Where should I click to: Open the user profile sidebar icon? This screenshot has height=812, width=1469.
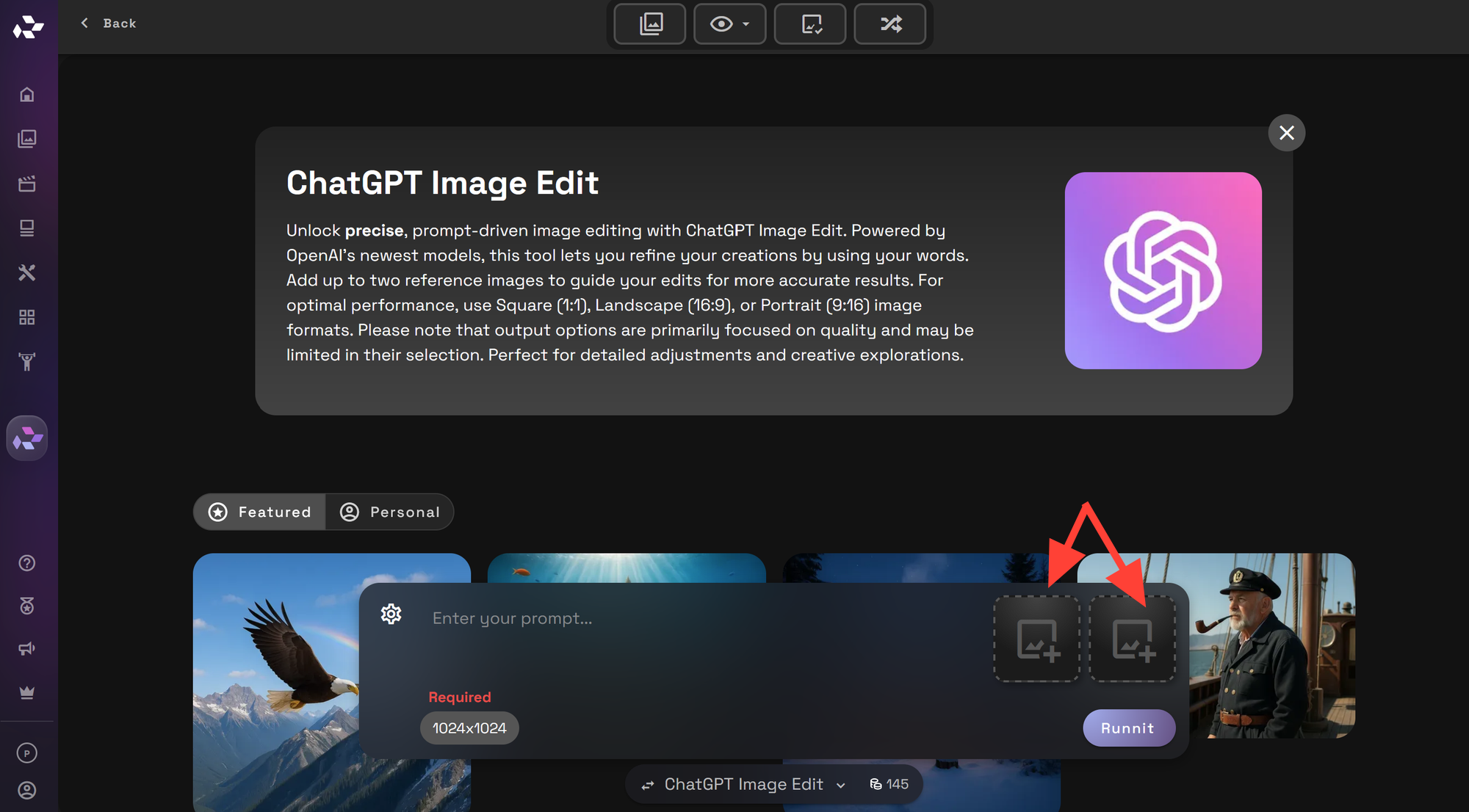pos(27,791)
